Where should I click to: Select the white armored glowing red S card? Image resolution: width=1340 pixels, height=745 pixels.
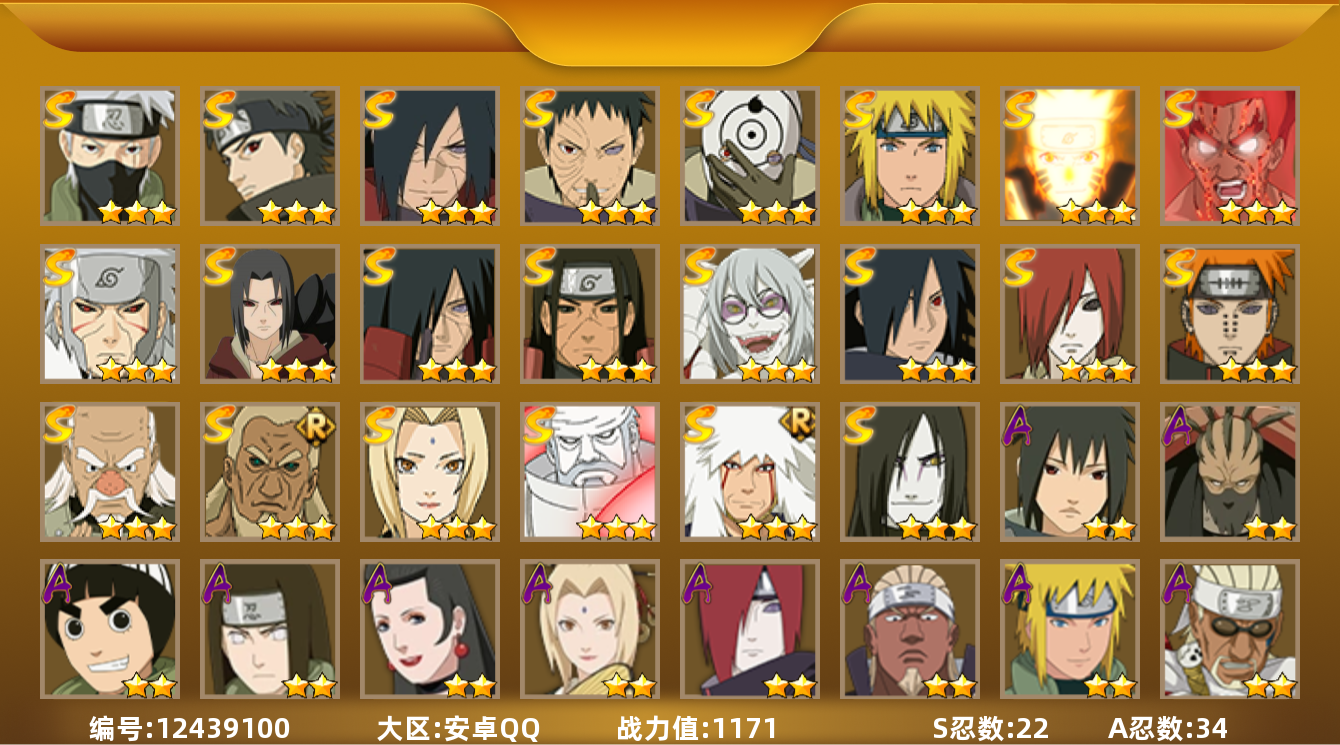pos(590,472)
